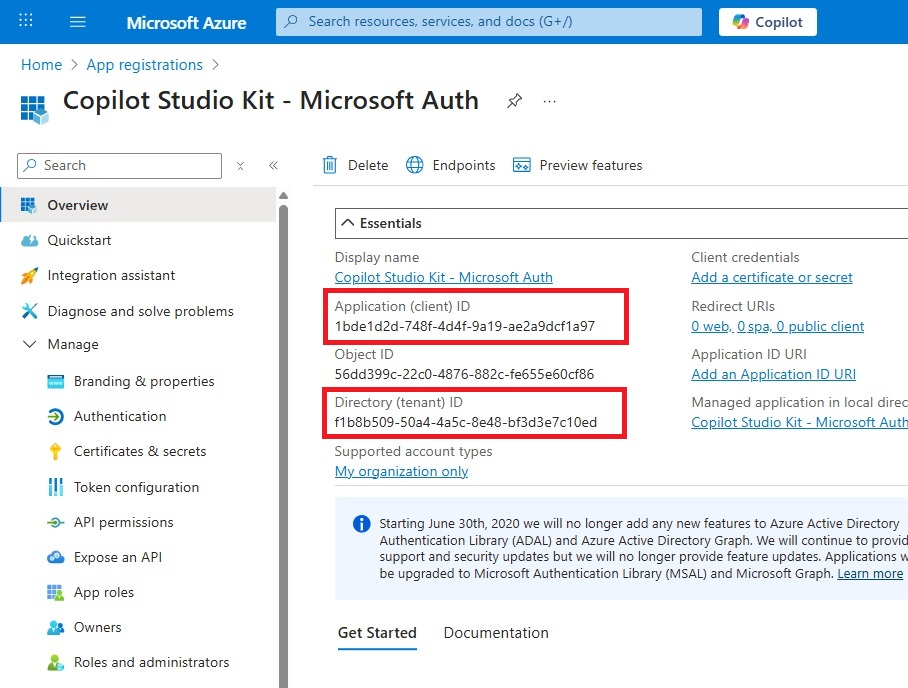This screenshot has height=688, width=908.
Task: Pin the app registration page
Action: (514, 101)
